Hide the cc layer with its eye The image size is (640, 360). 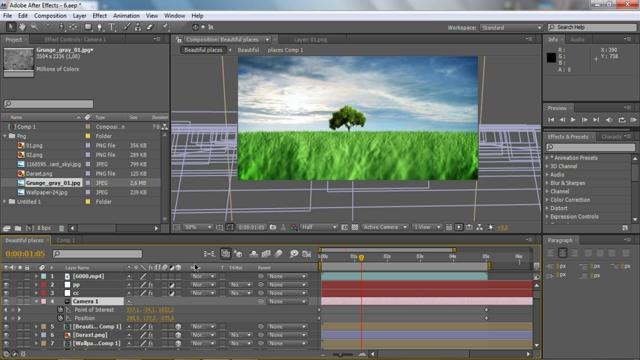point(6,293)
